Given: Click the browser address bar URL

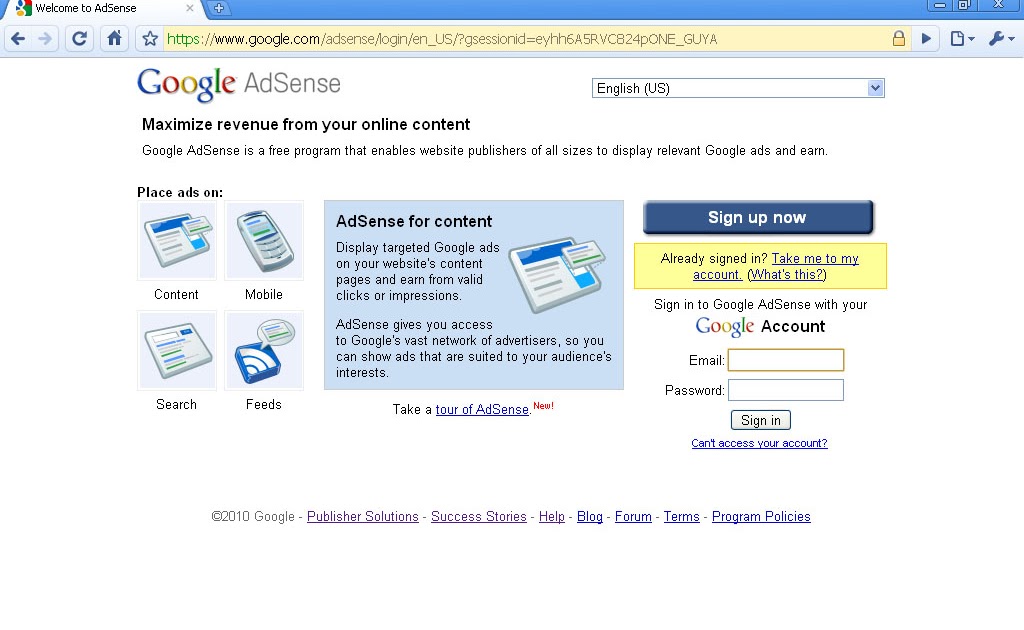Looking at the screenshot, I should 442,39.
